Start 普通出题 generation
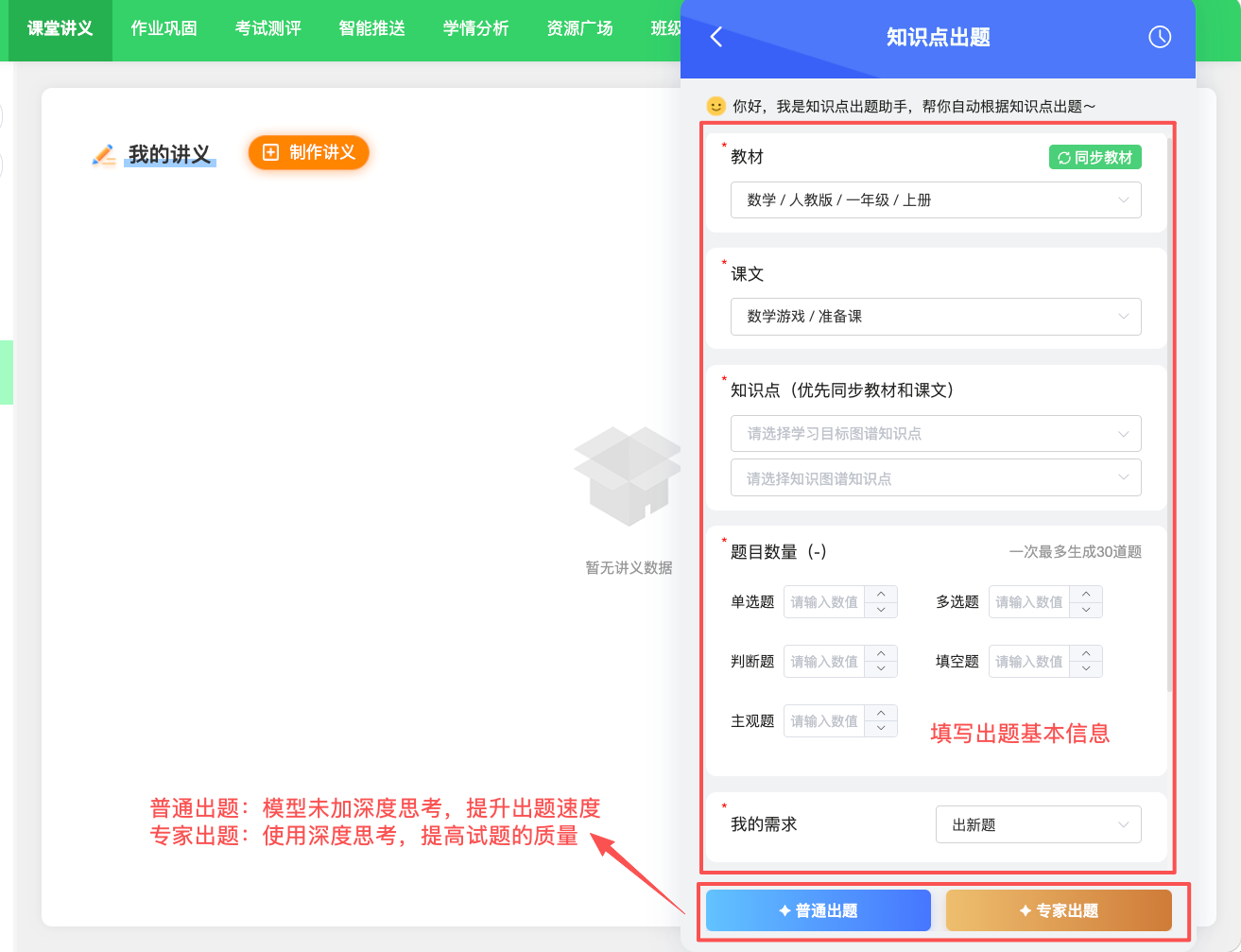 pos(819,910)
